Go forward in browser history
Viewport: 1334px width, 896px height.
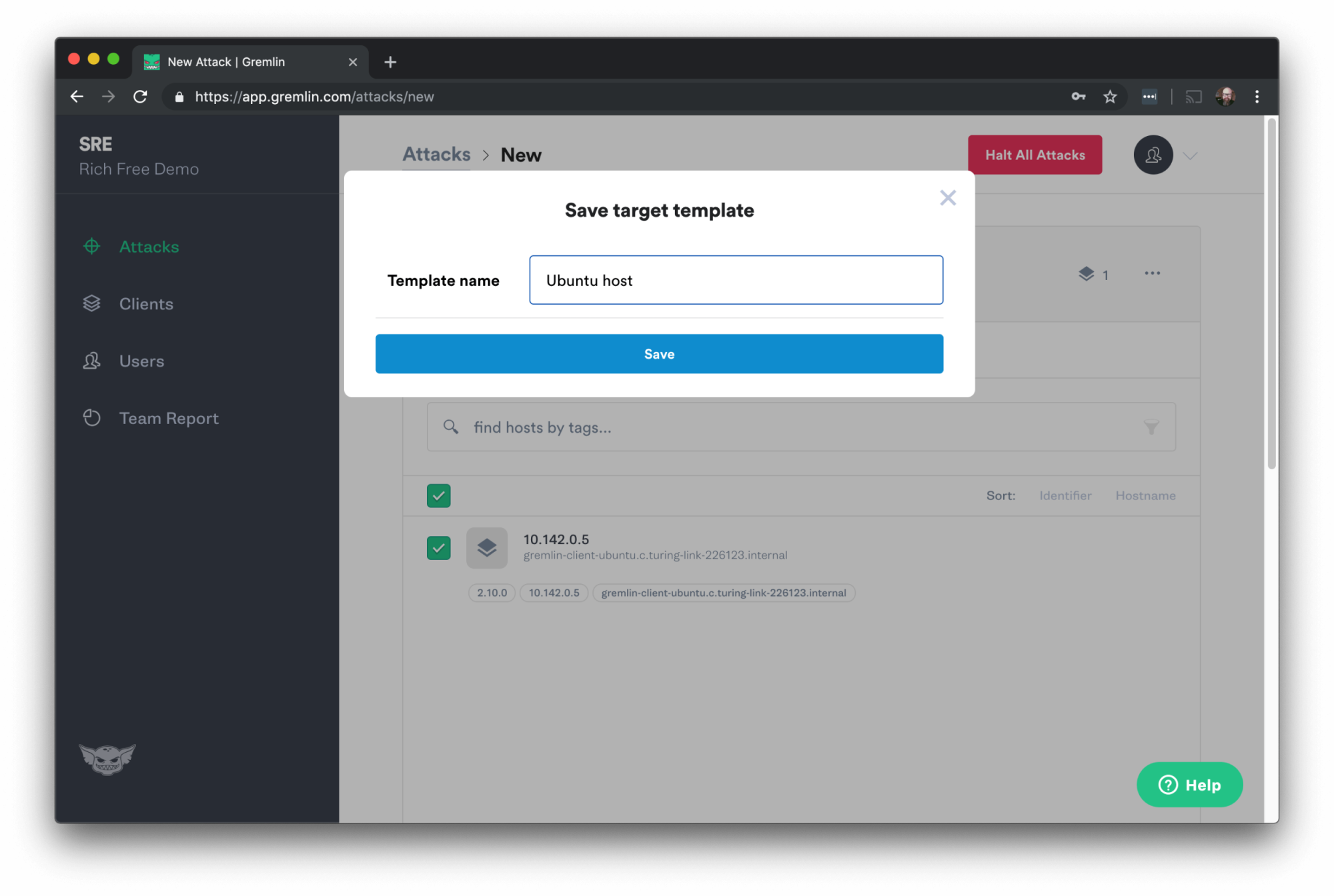[x=108, y=97]
